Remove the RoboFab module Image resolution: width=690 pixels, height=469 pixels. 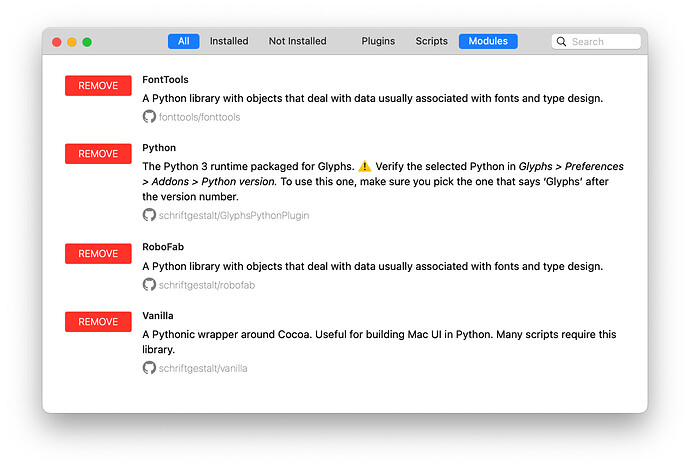98,254
